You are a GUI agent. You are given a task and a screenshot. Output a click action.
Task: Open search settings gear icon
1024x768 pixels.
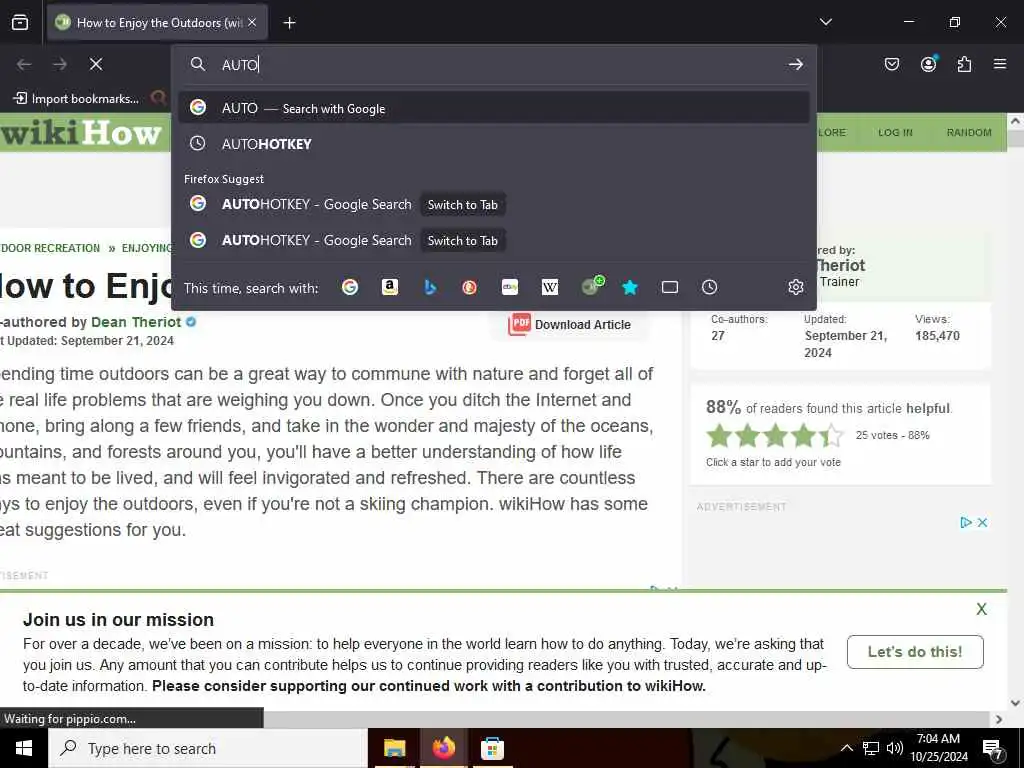point(795,287)
